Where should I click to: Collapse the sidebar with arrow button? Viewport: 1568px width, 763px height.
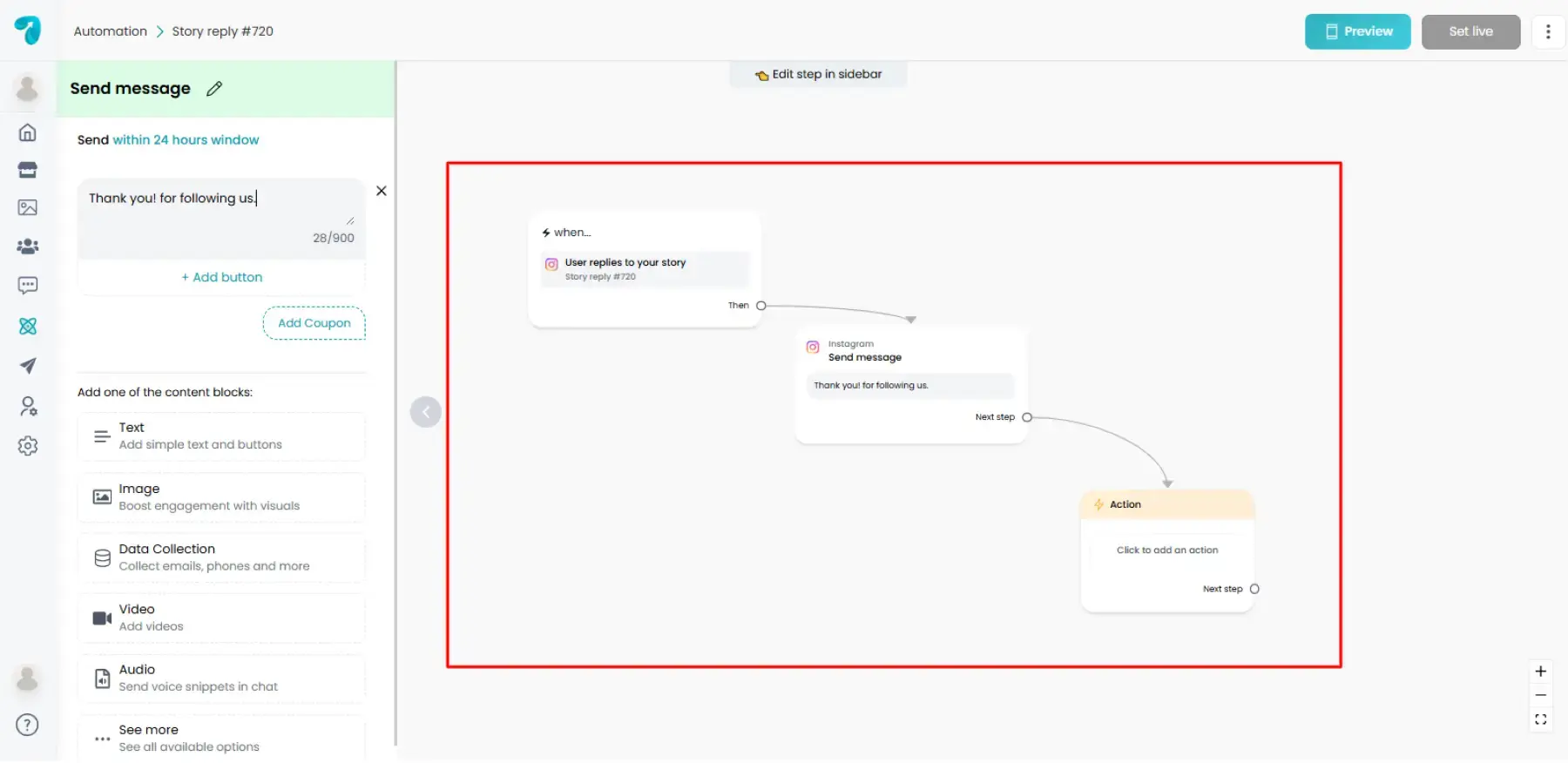[425, 412]
